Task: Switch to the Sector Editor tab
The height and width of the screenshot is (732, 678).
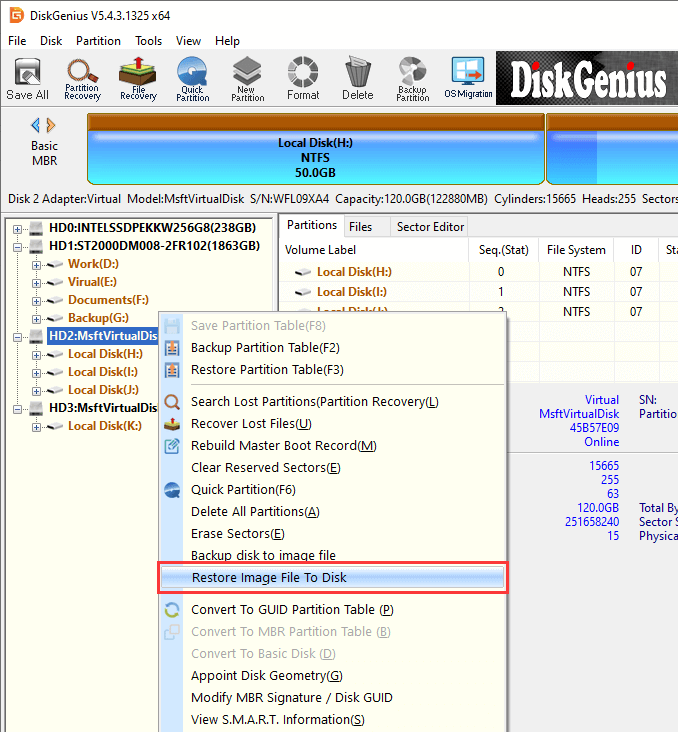Action: (x=430, y=227)
